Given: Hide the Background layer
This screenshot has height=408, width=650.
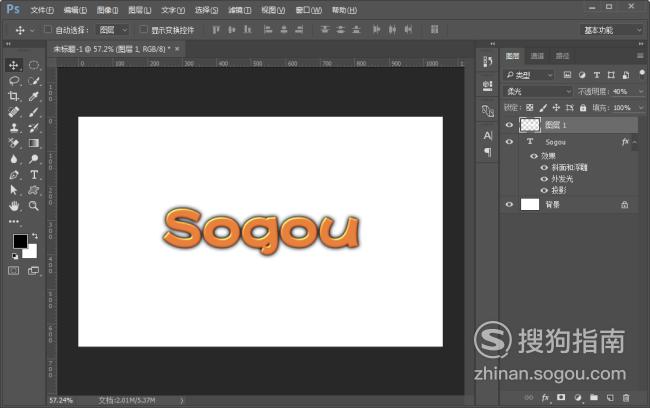Looking at the screenshot, I should click(x=509, y=204).
